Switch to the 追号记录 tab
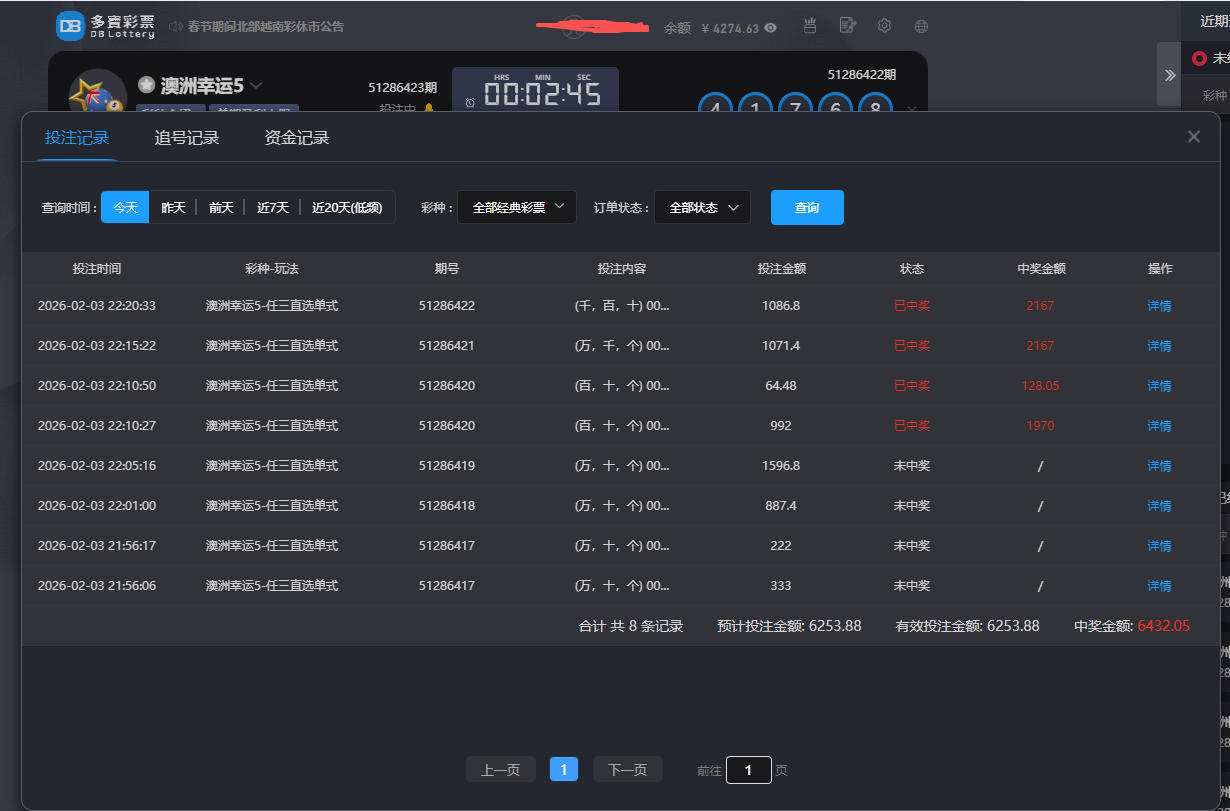The width and height of the screenshot is (1230, 811). (187, 138)
